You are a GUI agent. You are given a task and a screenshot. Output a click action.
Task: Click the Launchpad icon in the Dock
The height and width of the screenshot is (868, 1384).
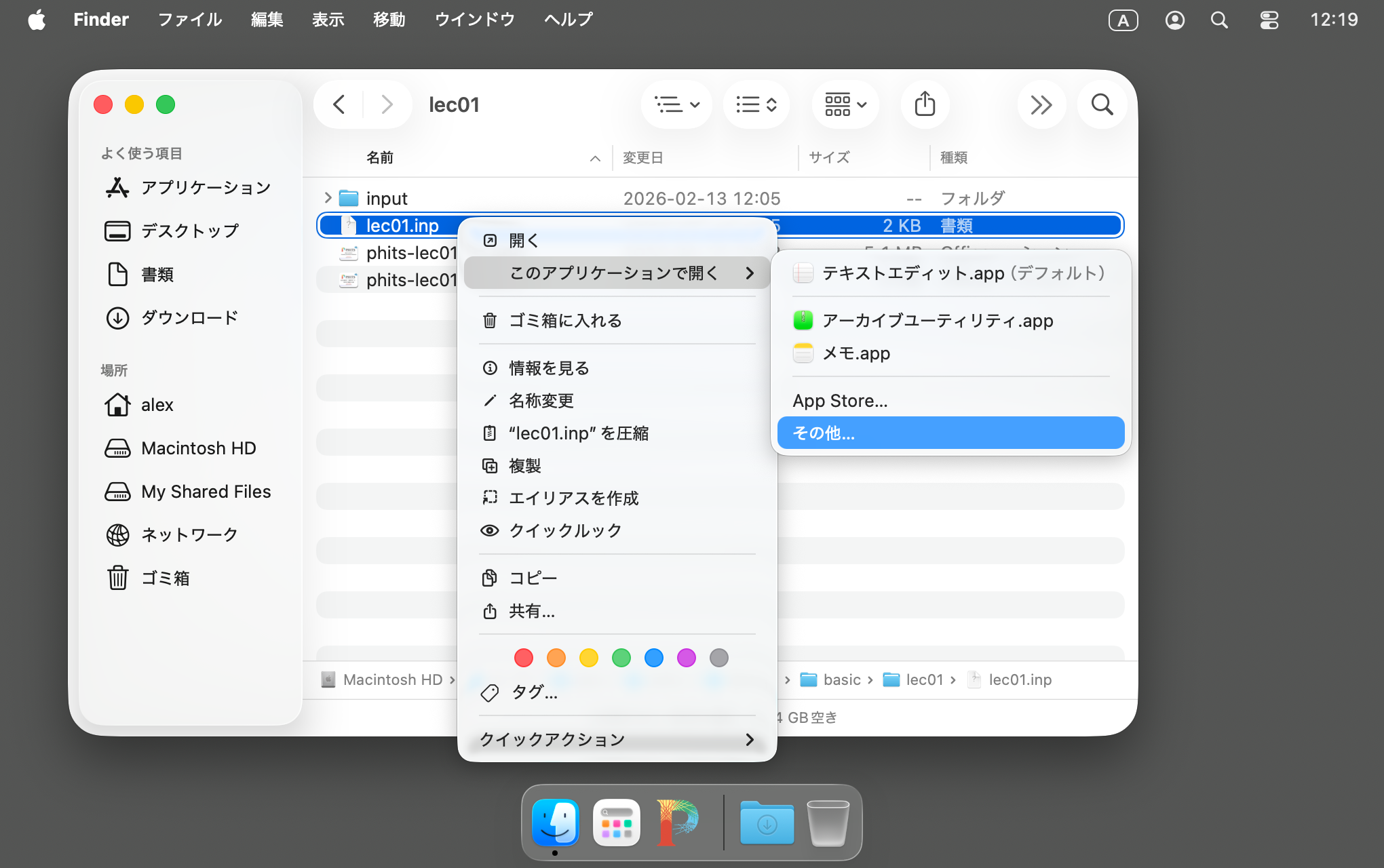point(616,823)
